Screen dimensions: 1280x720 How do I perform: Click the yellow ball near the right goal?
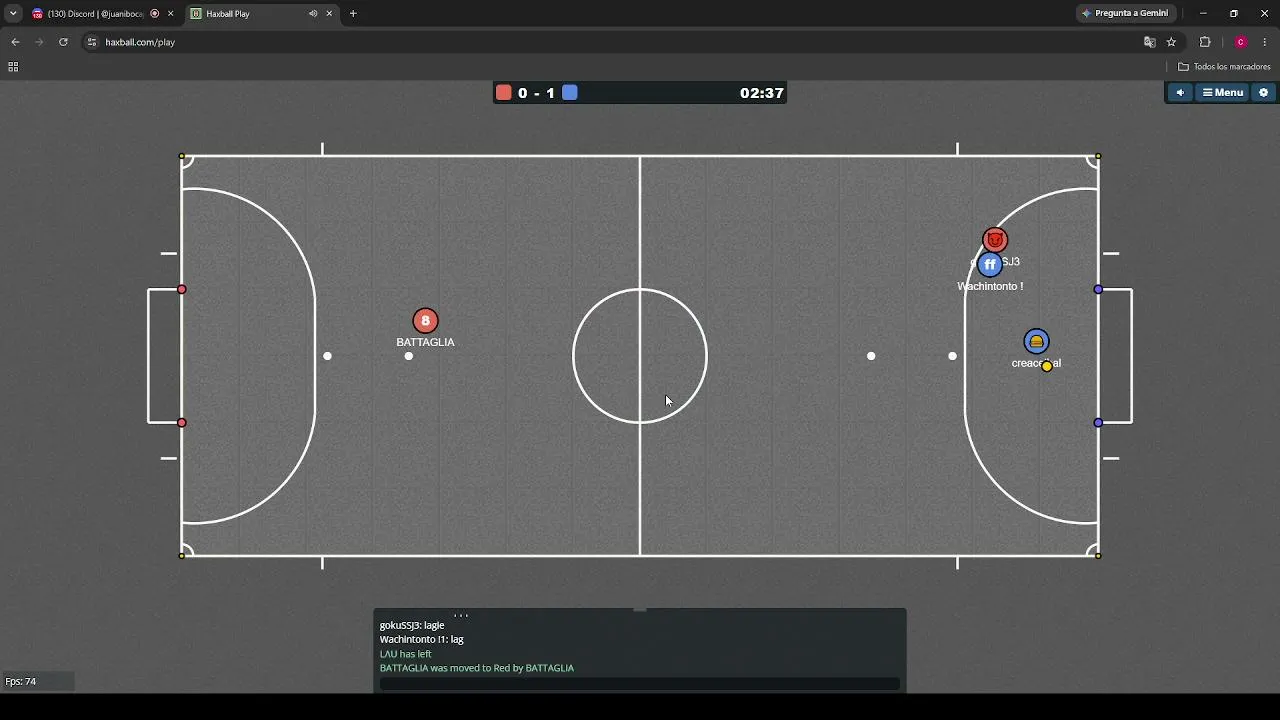pos(1047,366)
